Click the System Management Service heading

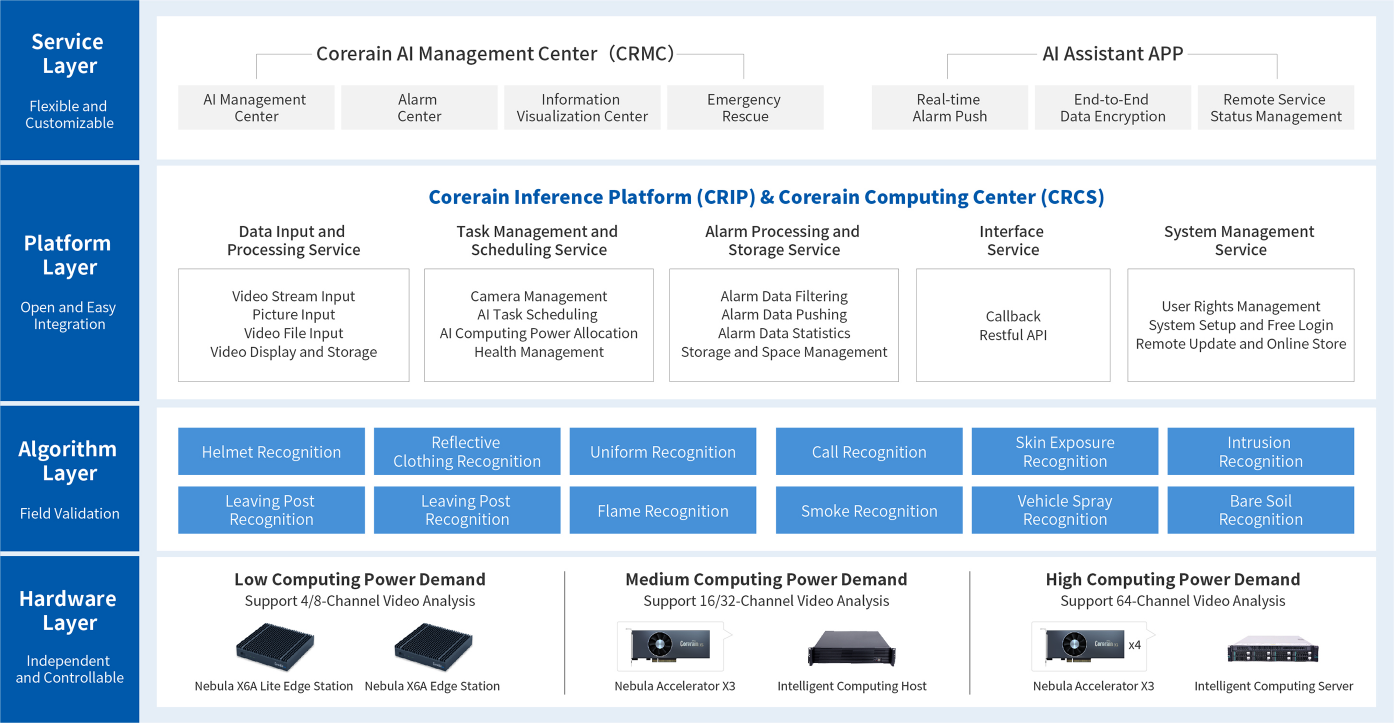[1240, 241]
